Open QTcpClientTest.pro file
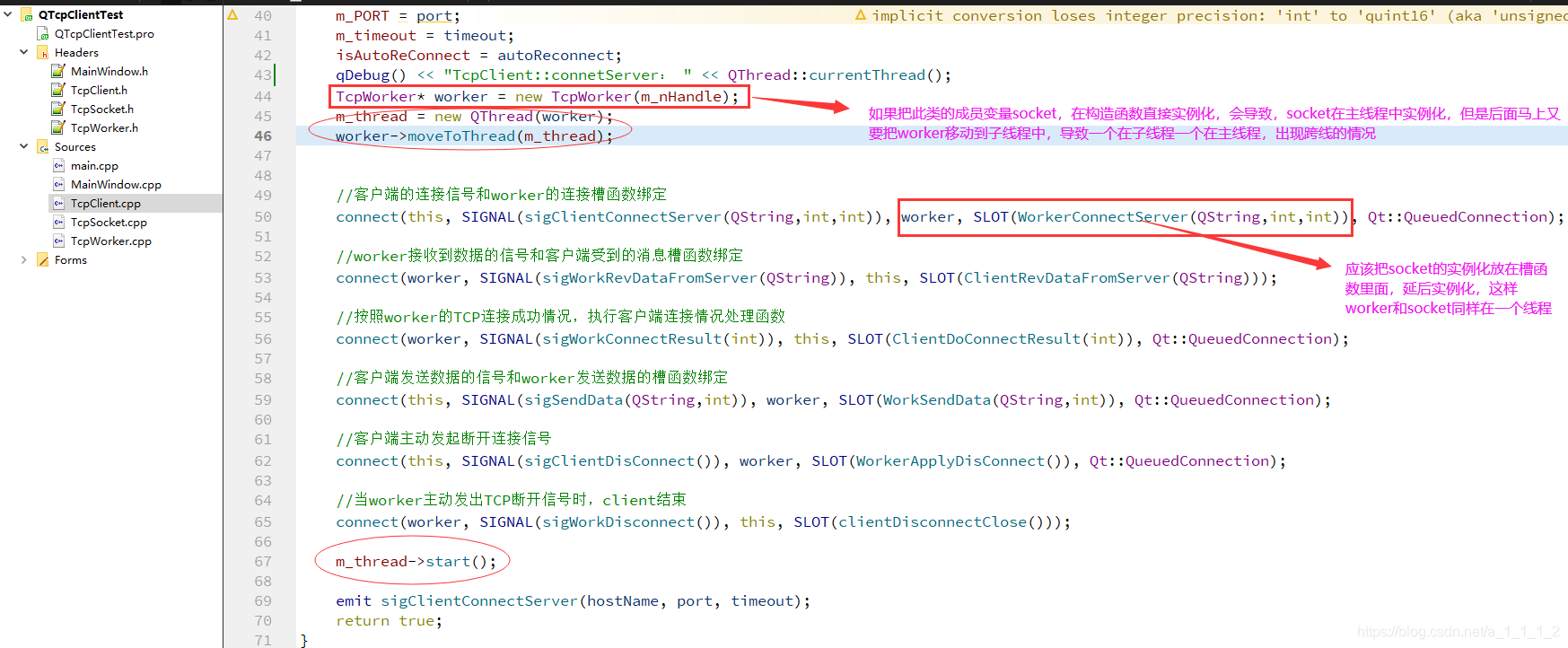 (x=104, y=33)
